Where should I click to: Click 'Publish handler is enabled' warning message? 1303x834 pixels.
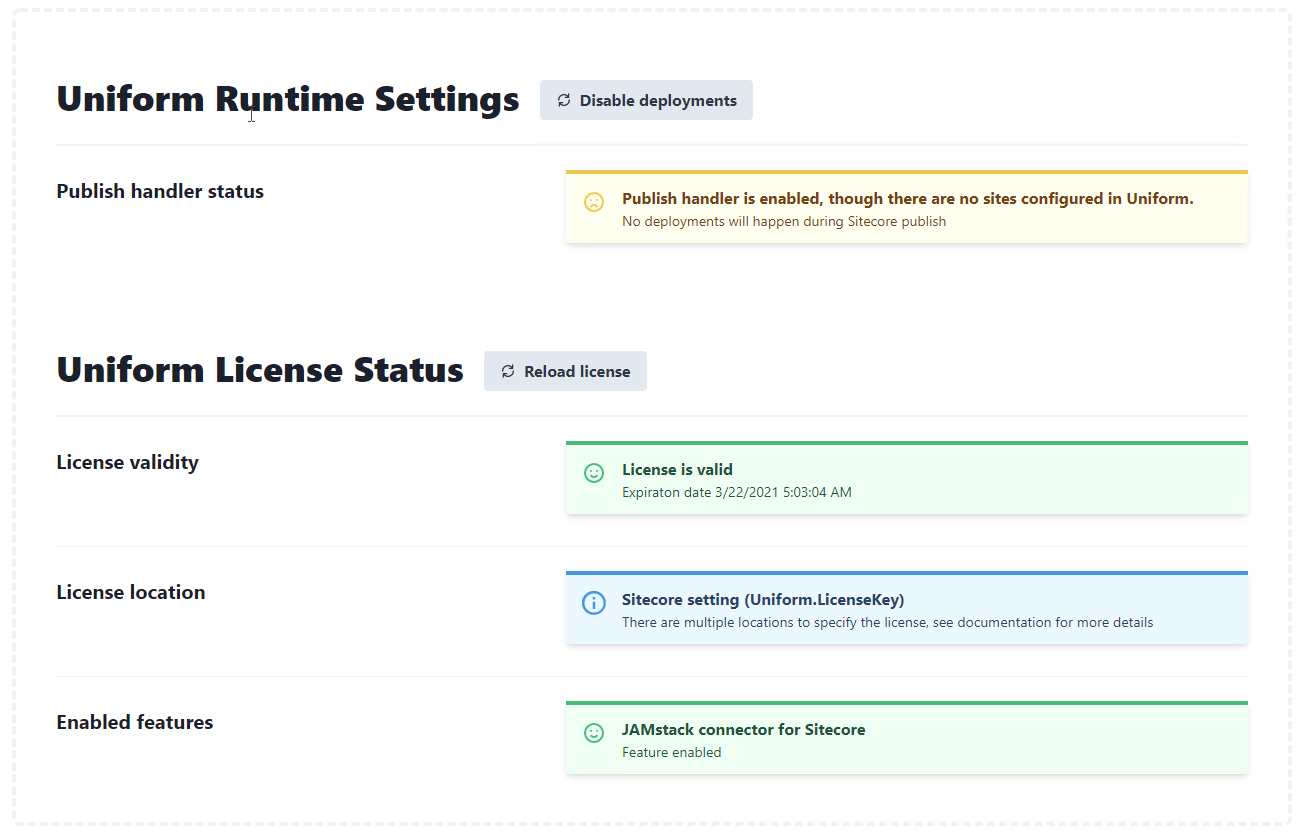point(908,199)
